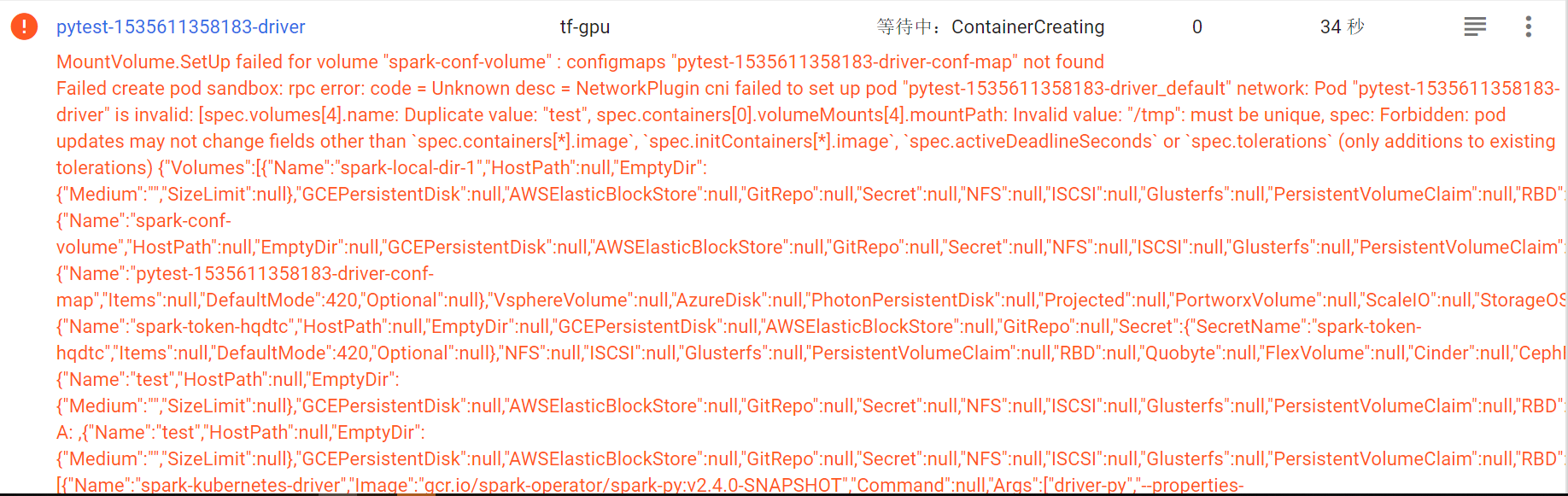Click the 34 秒 age value
1568x496 pixels.
point(1341,26)
